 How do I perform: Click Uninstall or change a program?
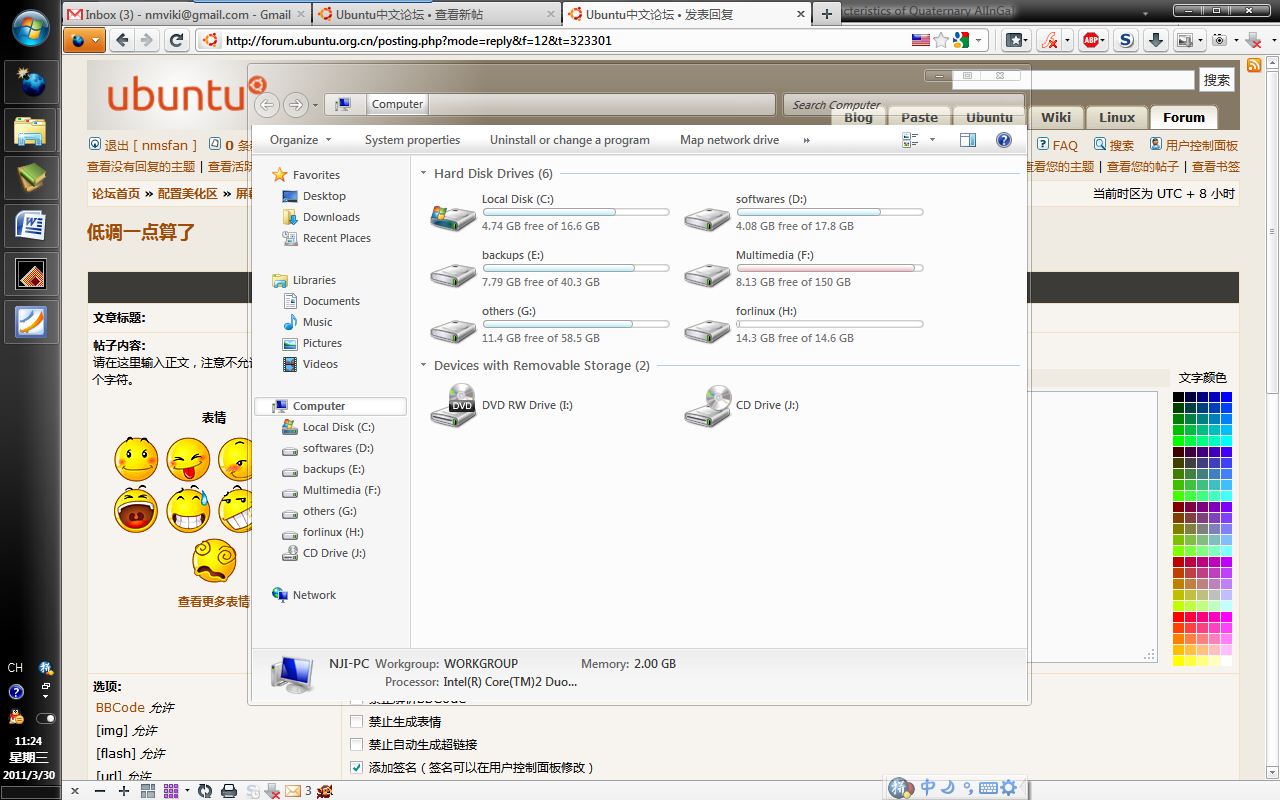[x=570, y=140]
